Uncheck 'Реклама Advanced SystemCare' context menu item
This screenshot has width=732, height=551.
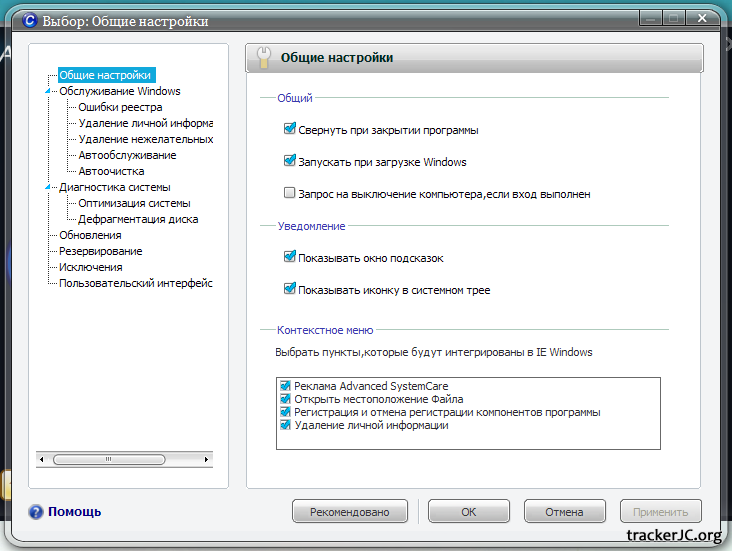(286, 386)
